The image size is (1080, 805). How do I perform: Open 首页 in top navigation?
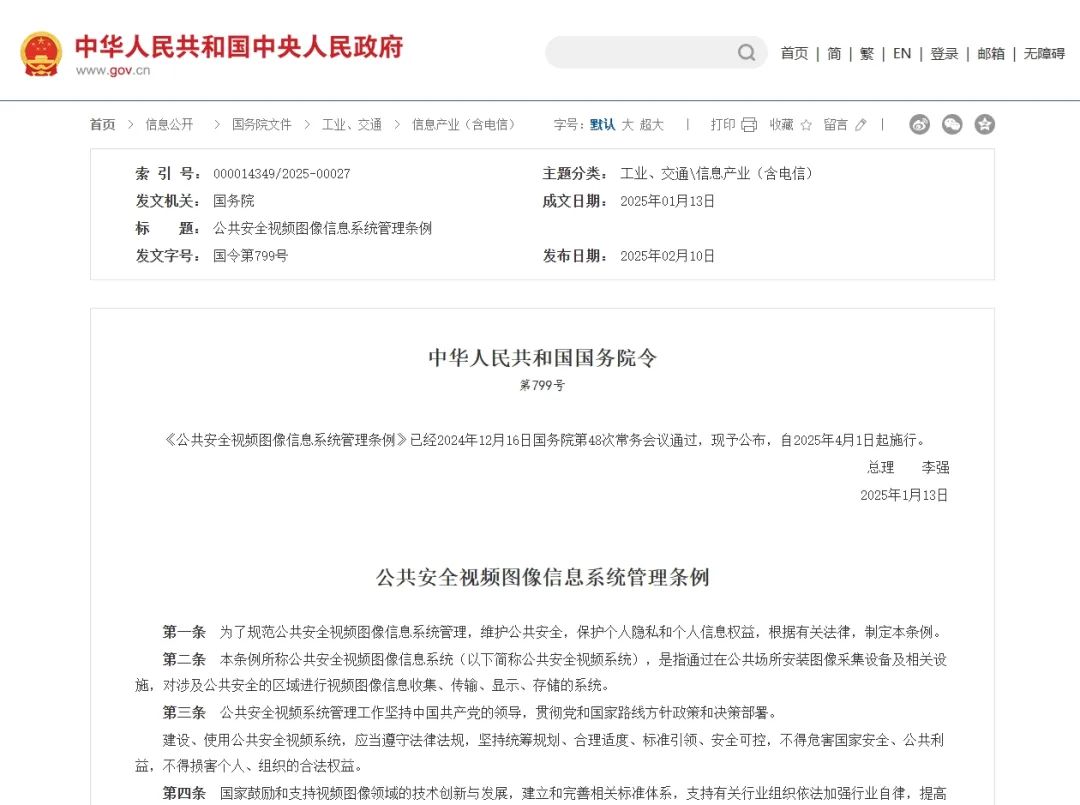[x=794, y=53]
